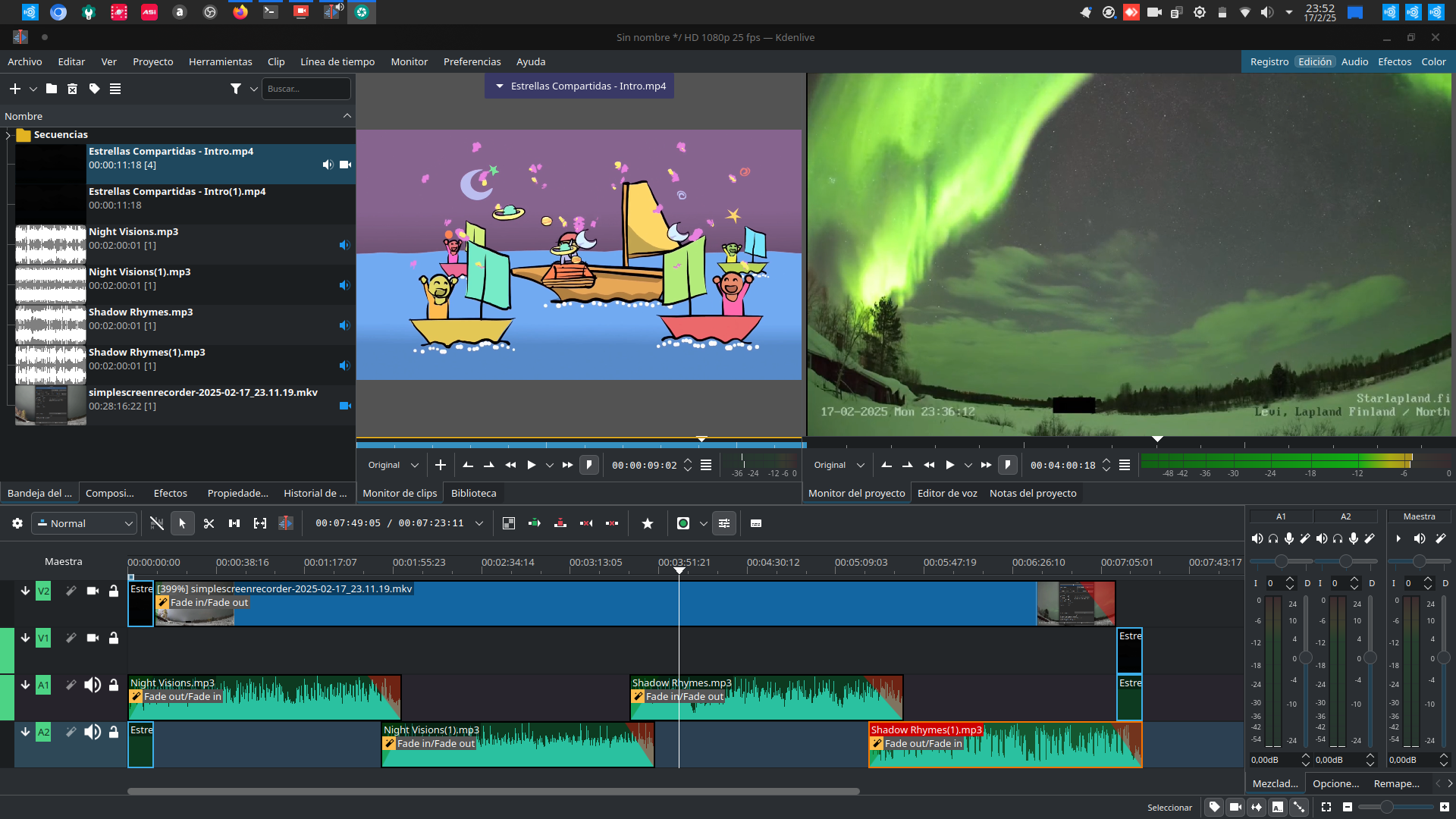Image resolution: width=1456 pixels, height=819 pixels.
Task: Open project monitor Original zoom dropdown
Action: tap(839, 465)
